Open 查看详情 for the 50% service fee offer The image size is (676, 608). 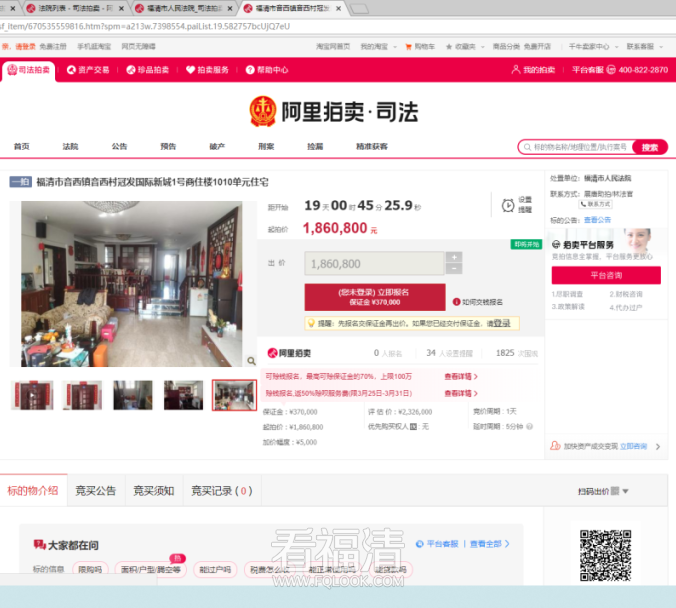[x=460, y=393]
